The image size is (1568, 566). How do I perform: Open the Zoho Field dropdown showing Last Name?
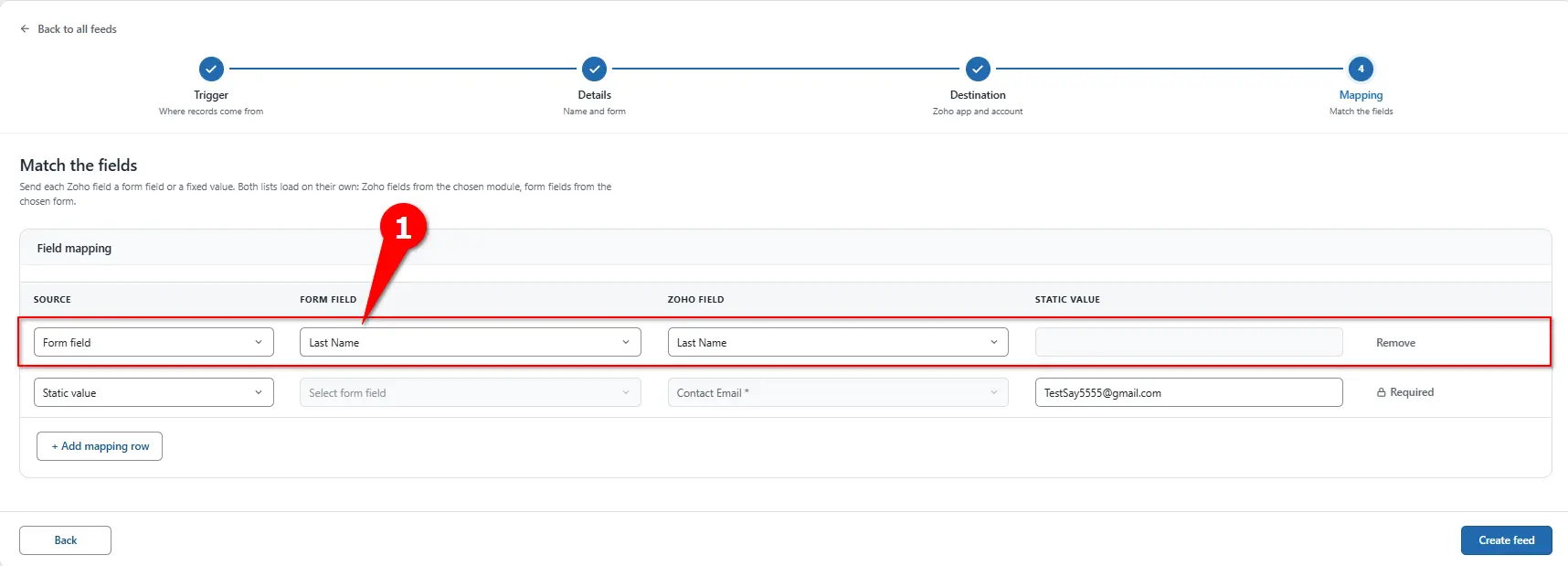(x=838, y=342)
